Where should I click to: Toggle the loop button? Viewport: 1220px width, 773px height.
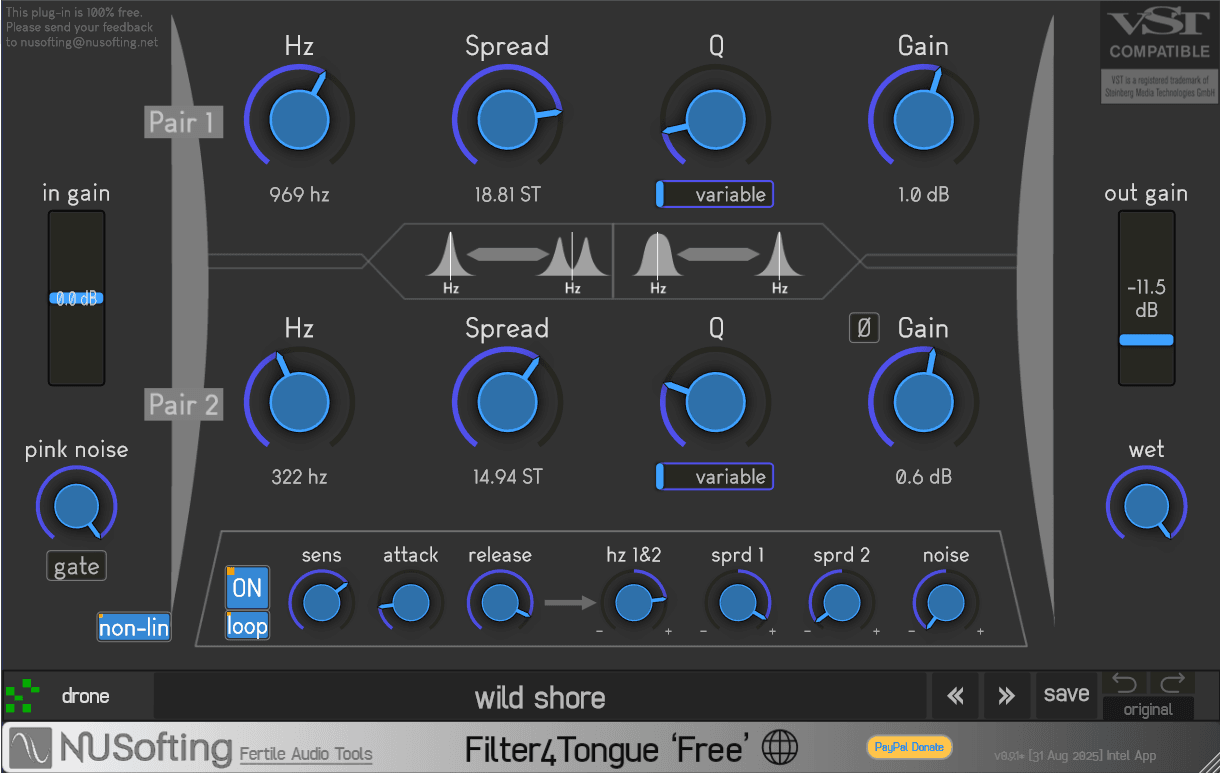[x=246, y=625]
